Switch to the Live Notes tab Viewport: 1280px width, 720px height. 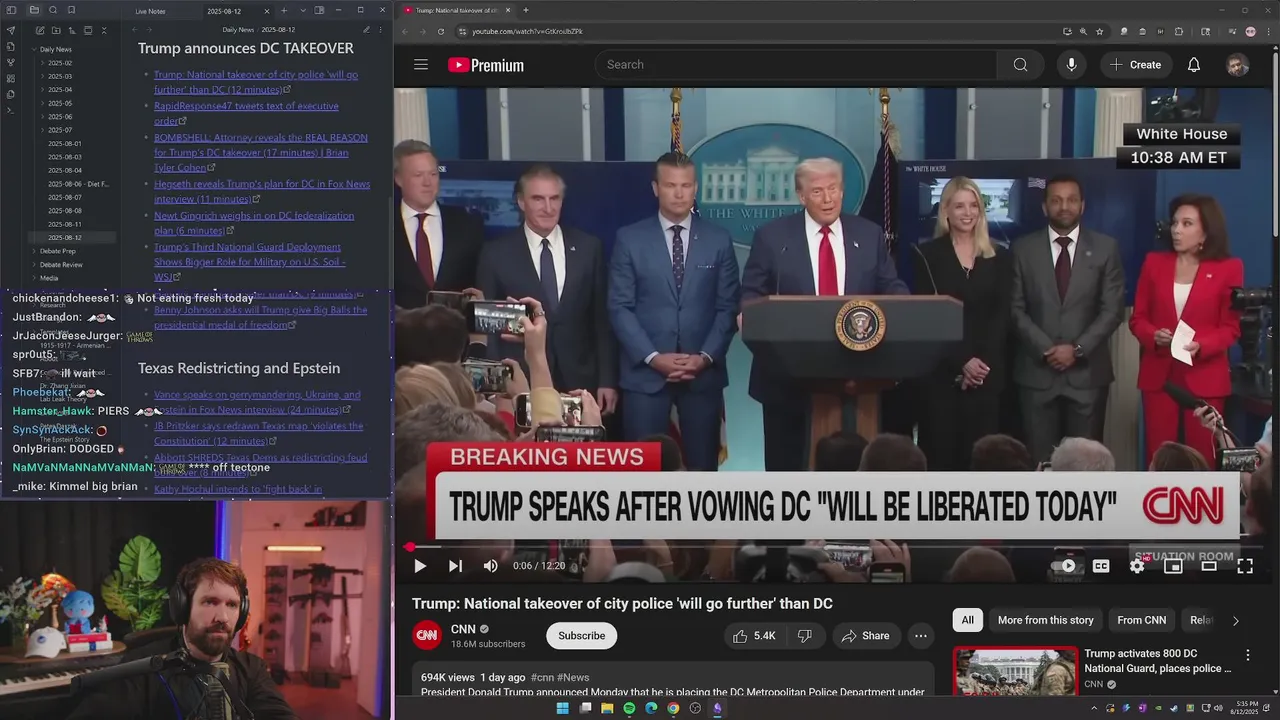(151, 11)
